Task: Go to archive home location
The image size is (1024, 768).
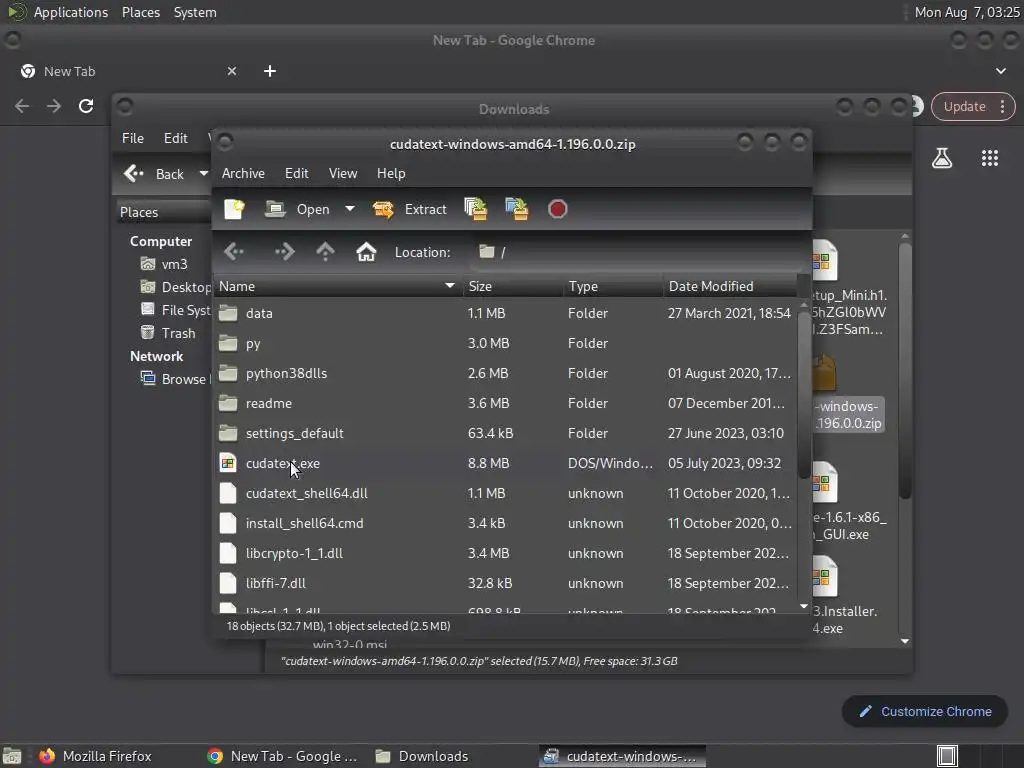Action: (366, 251)
